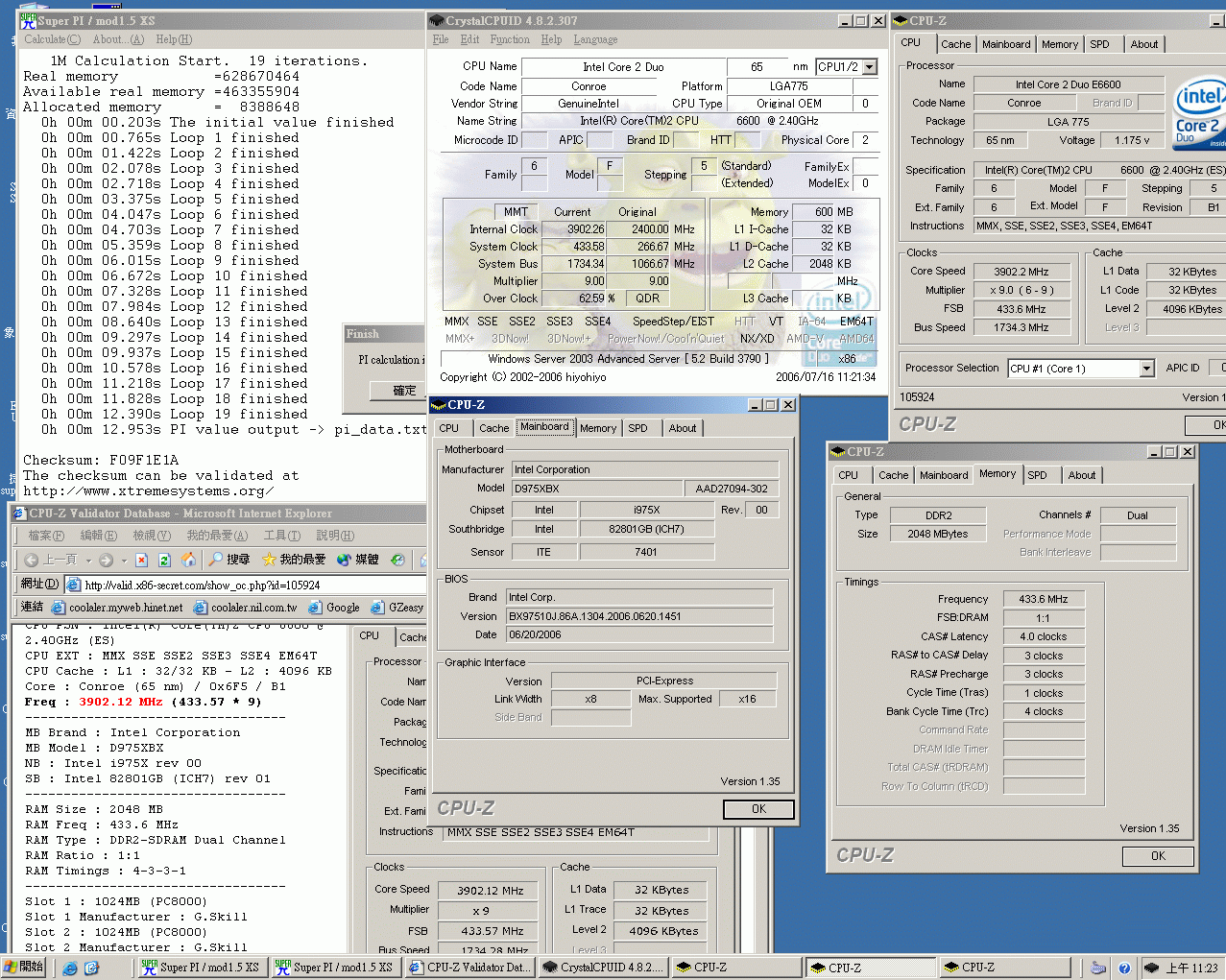Click the MMT button in CrystalCPUID

click(x=516, y=212)
